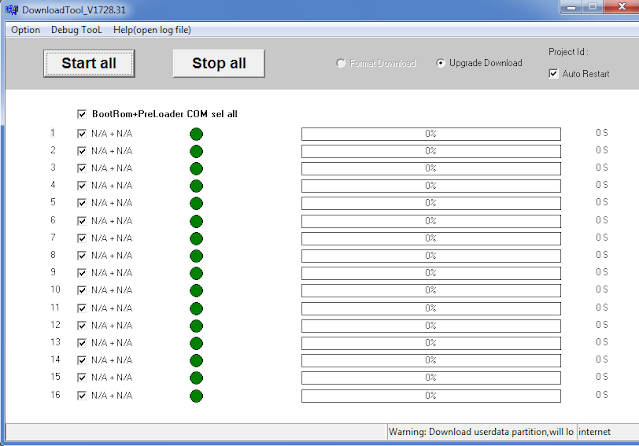Click the port 16 progress bar

click(x=431, y=395)
